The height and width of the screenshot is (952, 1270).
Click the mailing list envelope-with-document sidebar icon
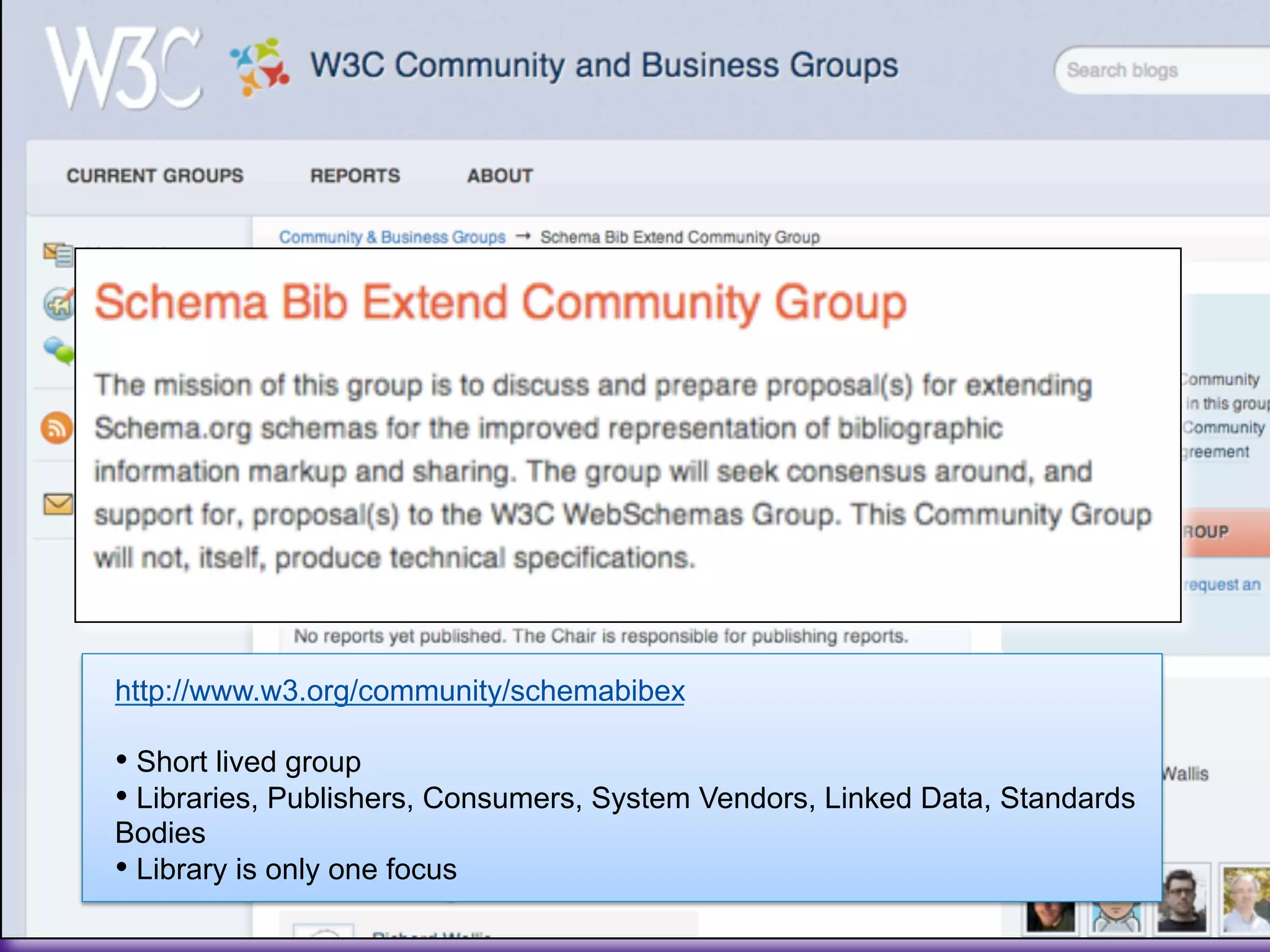click(58, 254)
